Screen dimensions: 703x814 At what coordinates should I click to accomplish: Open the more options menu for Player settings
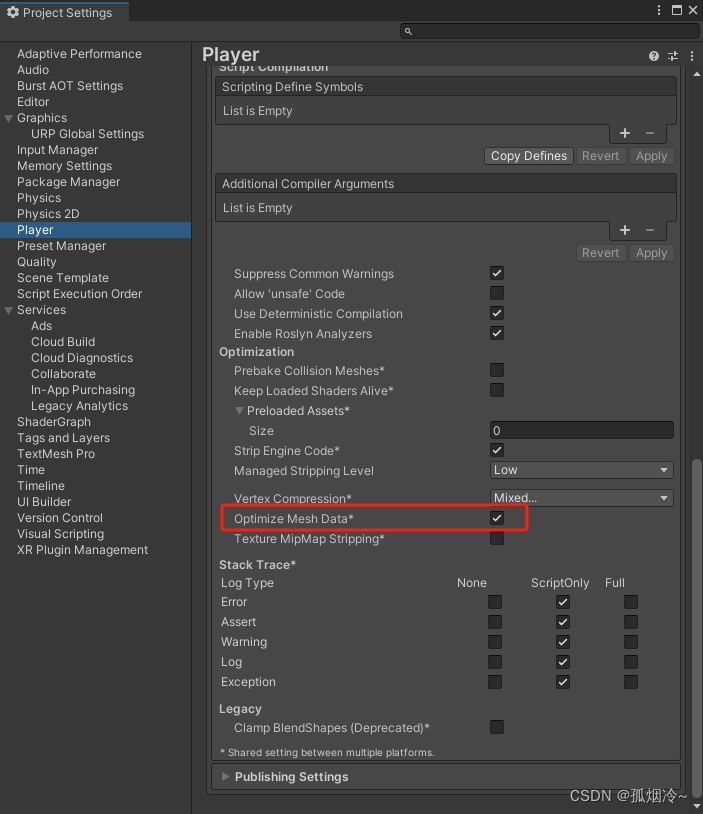coord(691,56)
